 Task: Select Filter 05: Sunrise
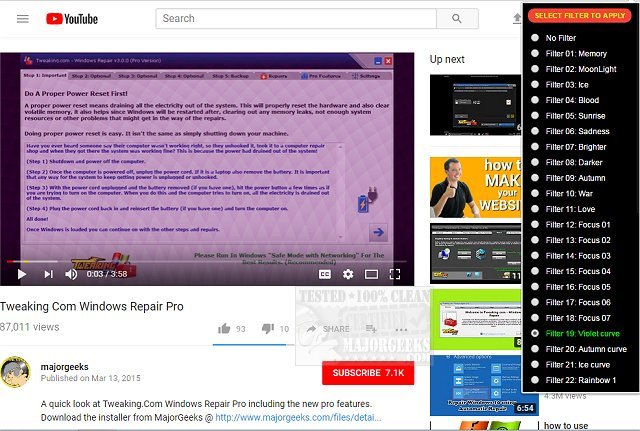coord(568,116)
